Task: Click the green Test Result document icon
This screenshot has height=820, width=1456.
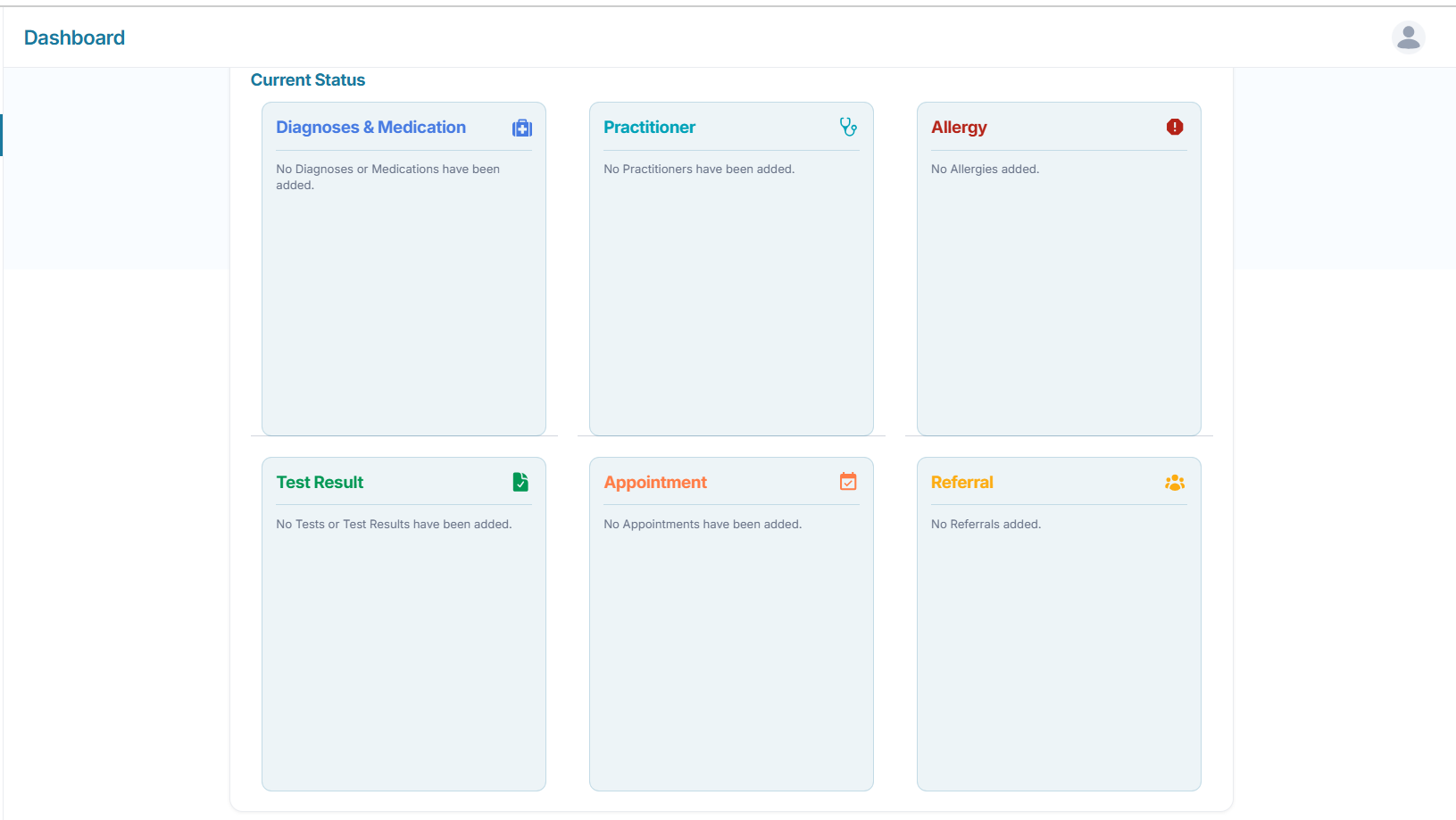Action: (520, 483)
